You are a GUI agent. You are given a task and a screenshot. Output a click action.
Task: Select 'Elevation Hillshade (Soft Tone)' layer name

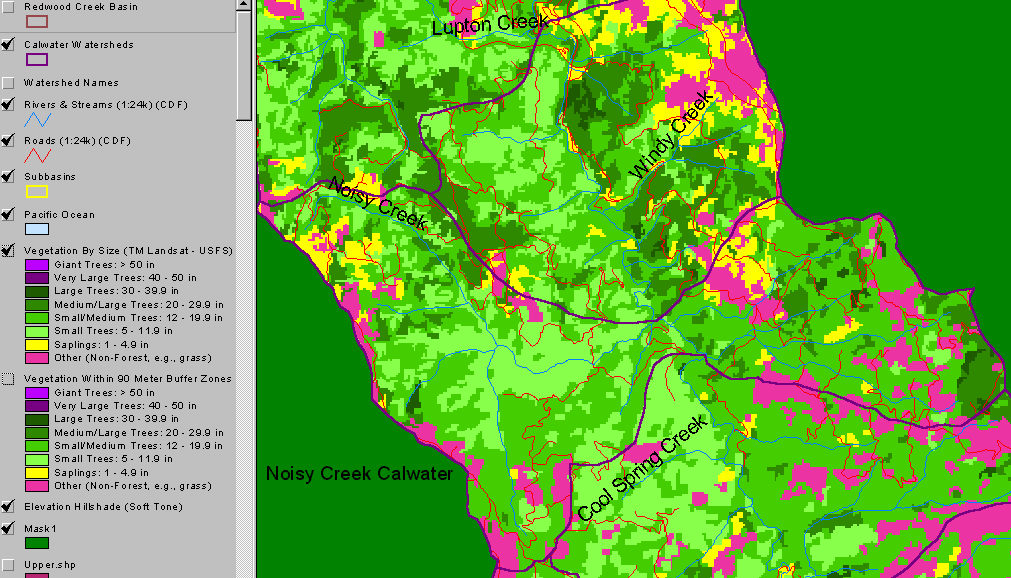point(103,507)
